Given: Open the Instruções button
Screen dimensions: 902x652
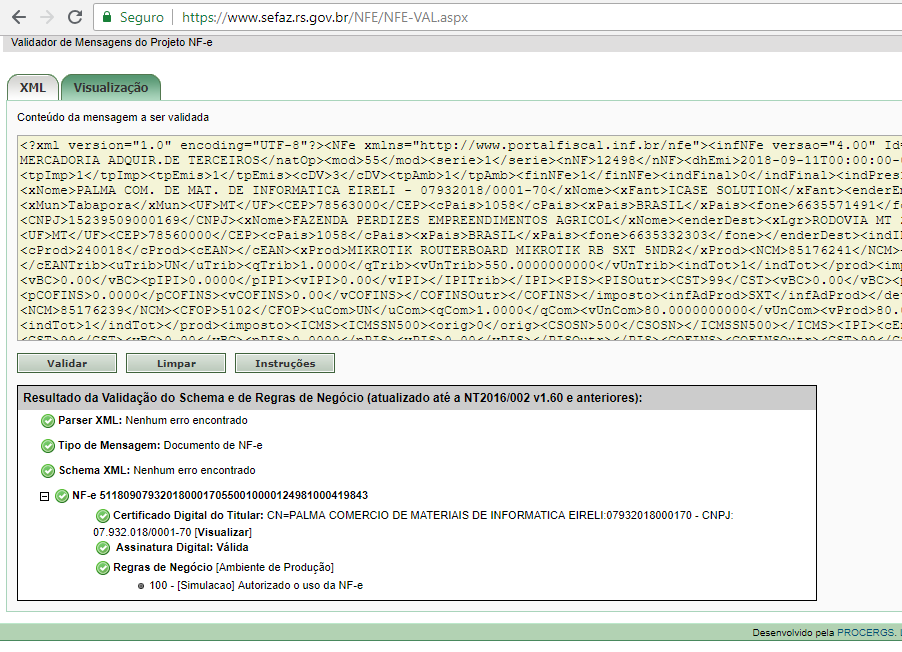Looking at the screenshot, I should pyautogui.click(x=285, y=363).
